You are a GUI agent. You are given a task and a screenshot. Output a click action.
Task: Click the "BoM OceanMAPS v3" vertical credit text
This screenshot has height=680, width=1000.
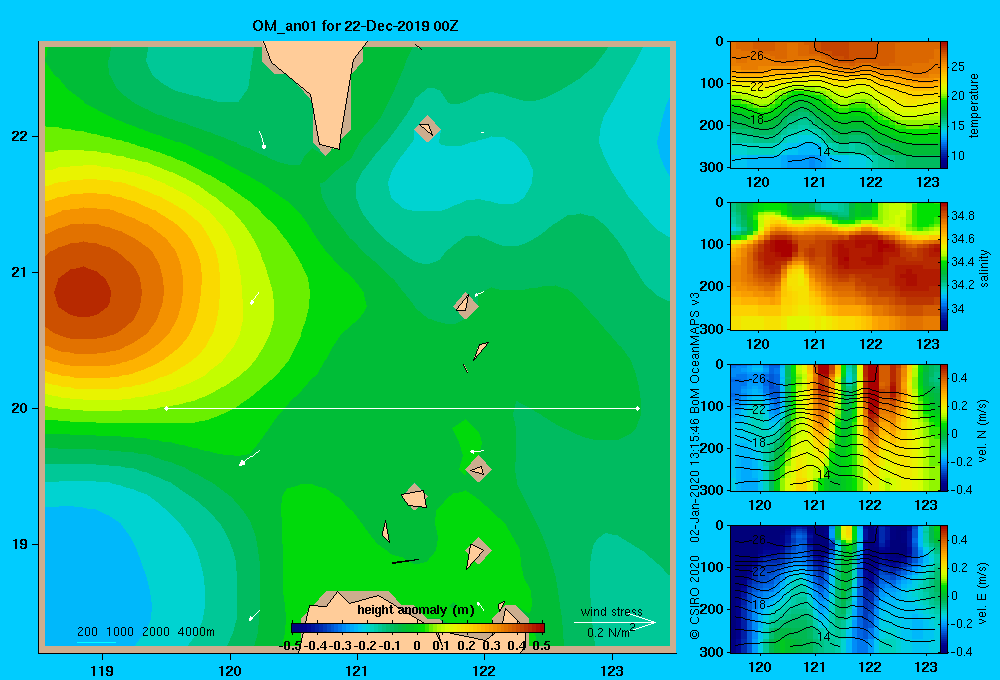695,355
